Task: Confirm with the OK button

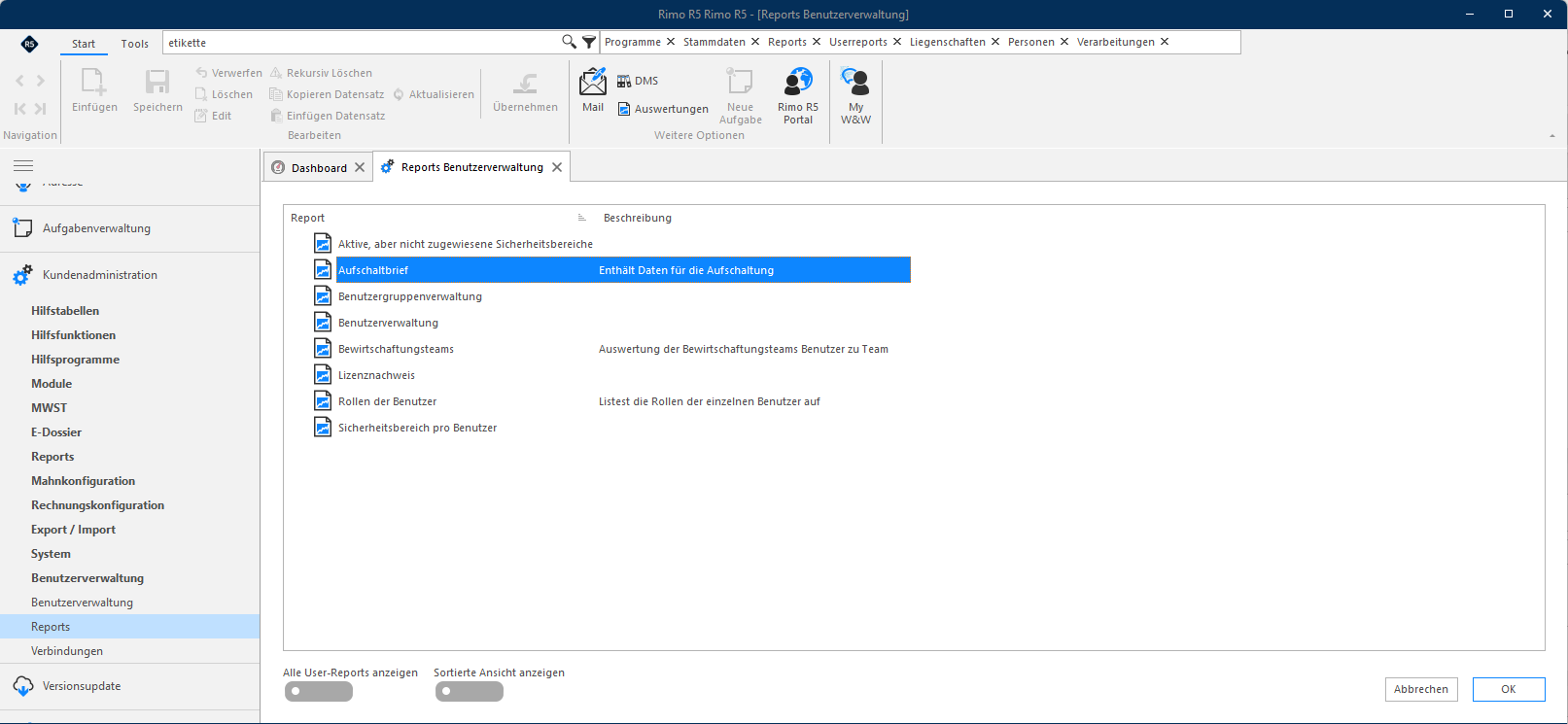Action: point(1509,689)
